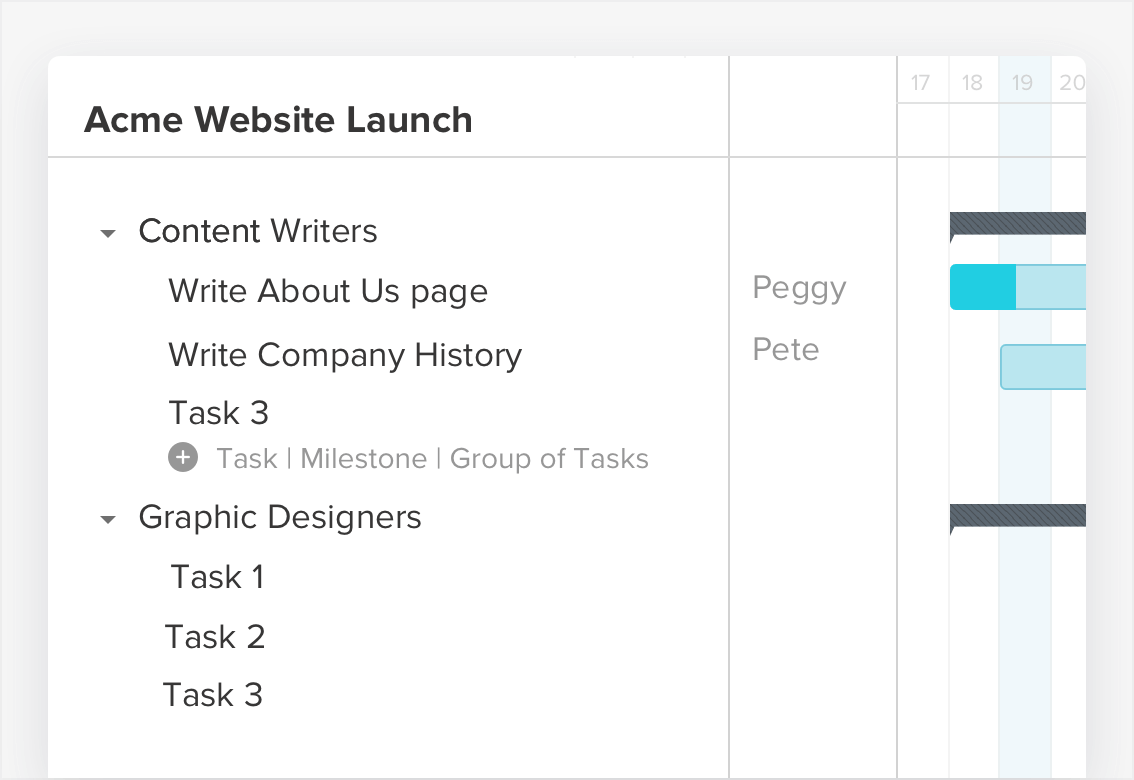The width and height of the screenshot is (1134, 780).
Task: Click day 17 in the timeline header
Action: click(x=921, y=83)
